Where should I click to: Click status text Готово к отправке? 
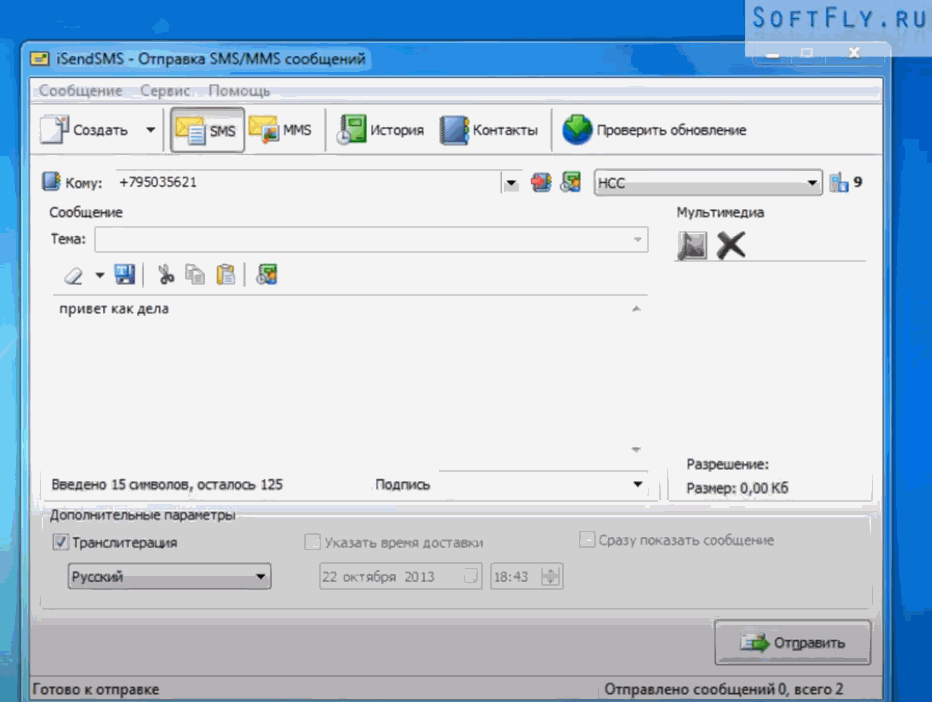point(96,690)
